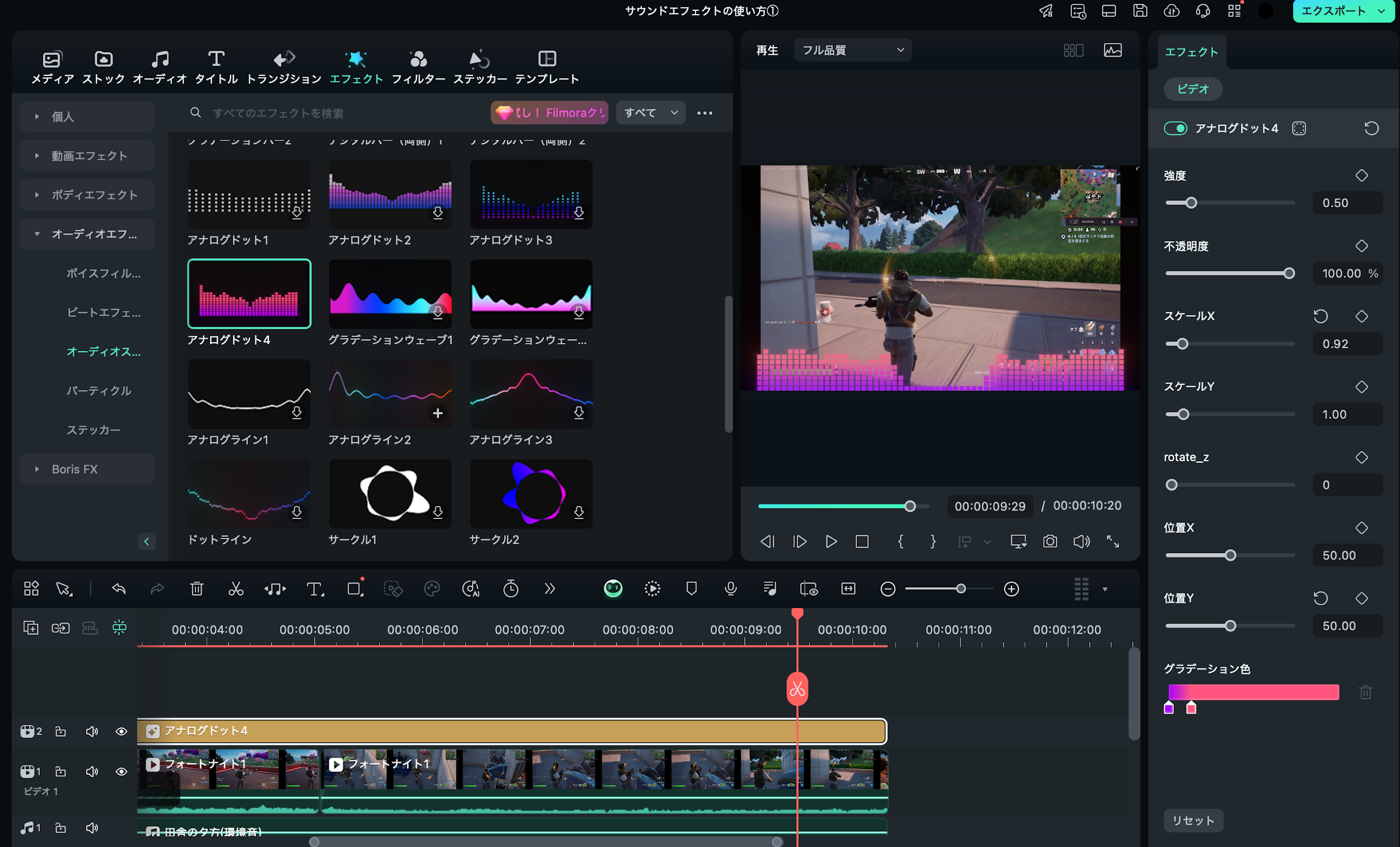The width and height of the screenshot is (1400, 847).
Task: Zoom in timeline with plus icon
Action: tap(1011, 589)
